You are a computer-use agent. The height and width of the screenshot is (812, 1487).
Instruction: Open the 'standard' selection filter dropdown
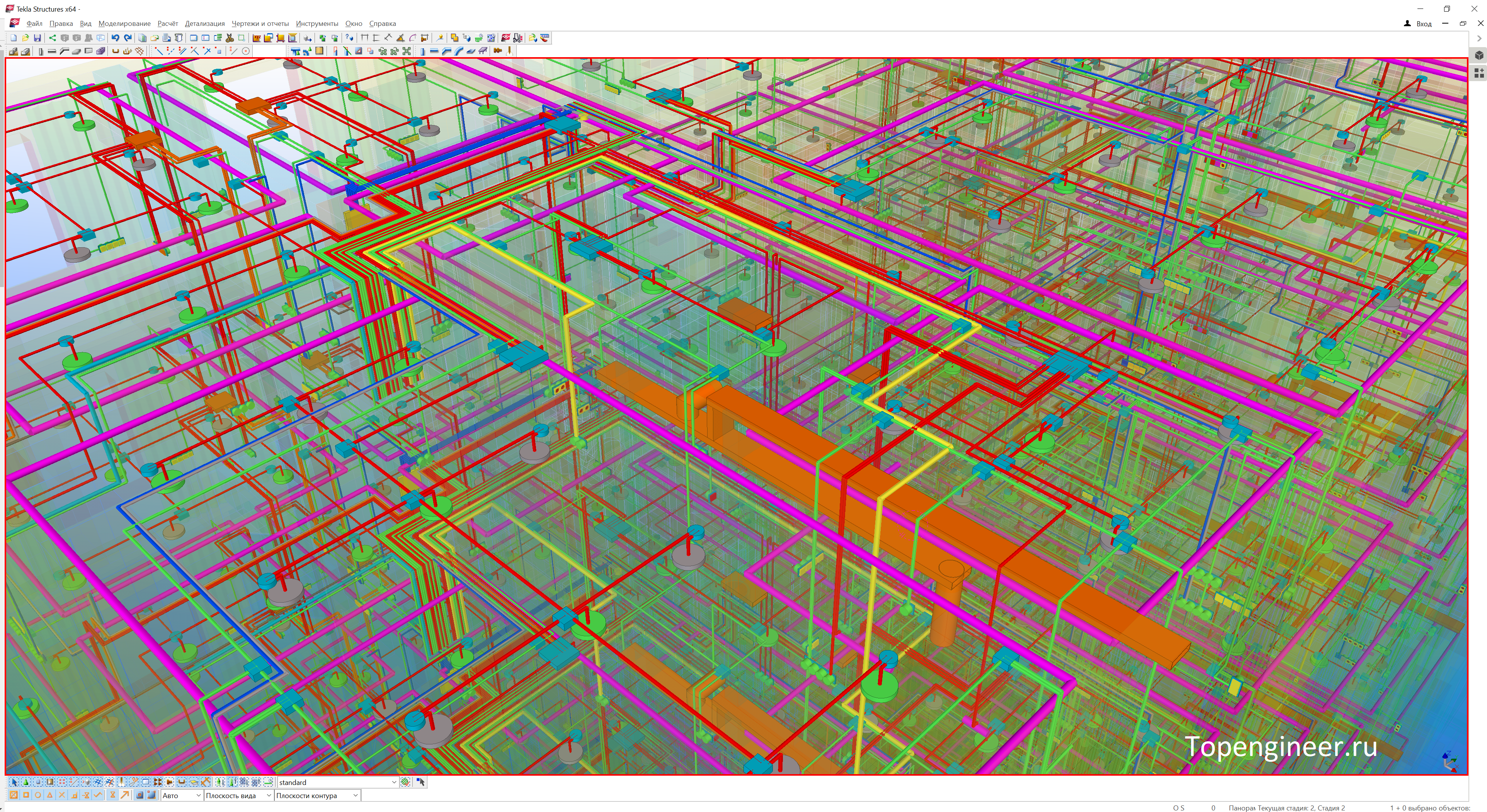(394, 783)
